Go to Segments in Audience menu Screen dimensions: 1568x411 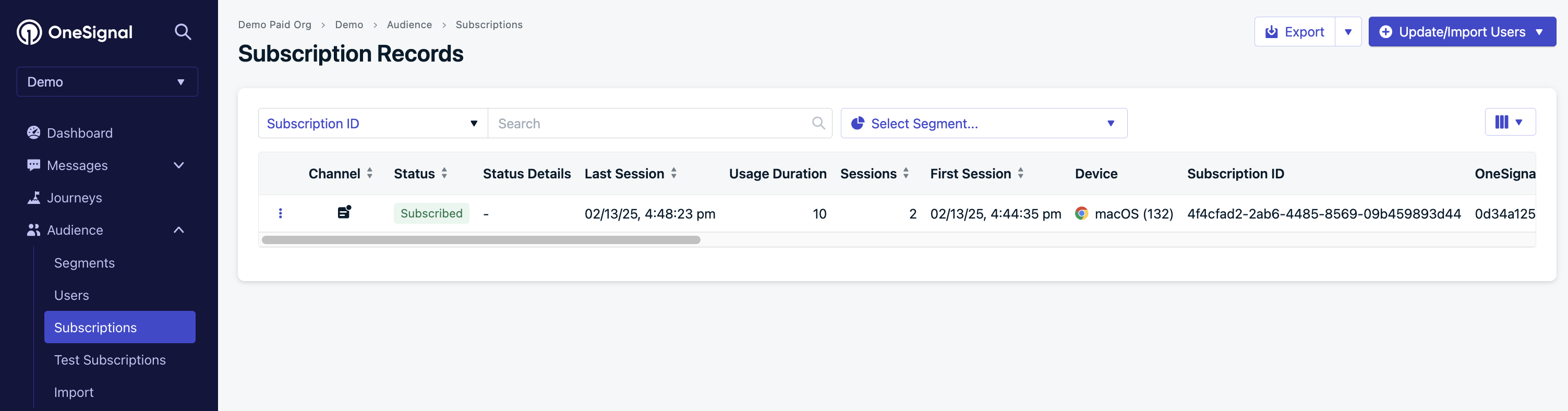click(84, 262)
